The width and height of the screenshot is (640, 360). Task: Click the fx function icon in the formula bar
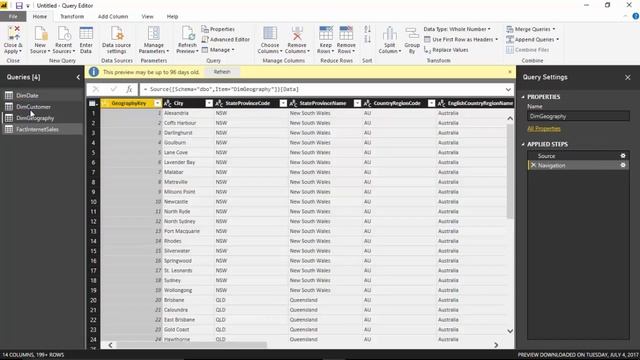[129, 89]
